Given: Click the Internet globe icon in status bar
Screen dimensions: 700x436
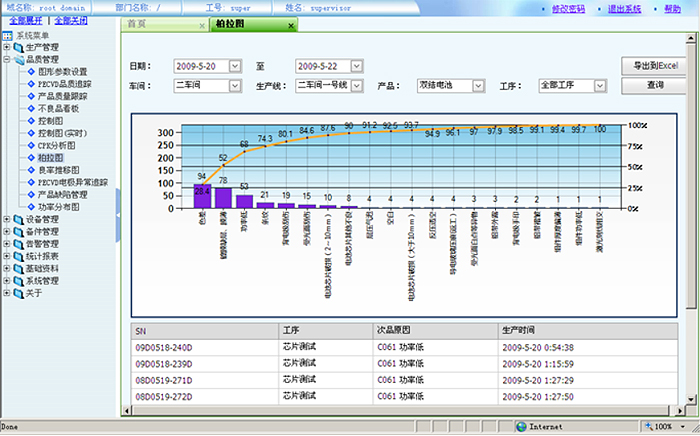Looking at the screenshot, I should tap(521, 427).
